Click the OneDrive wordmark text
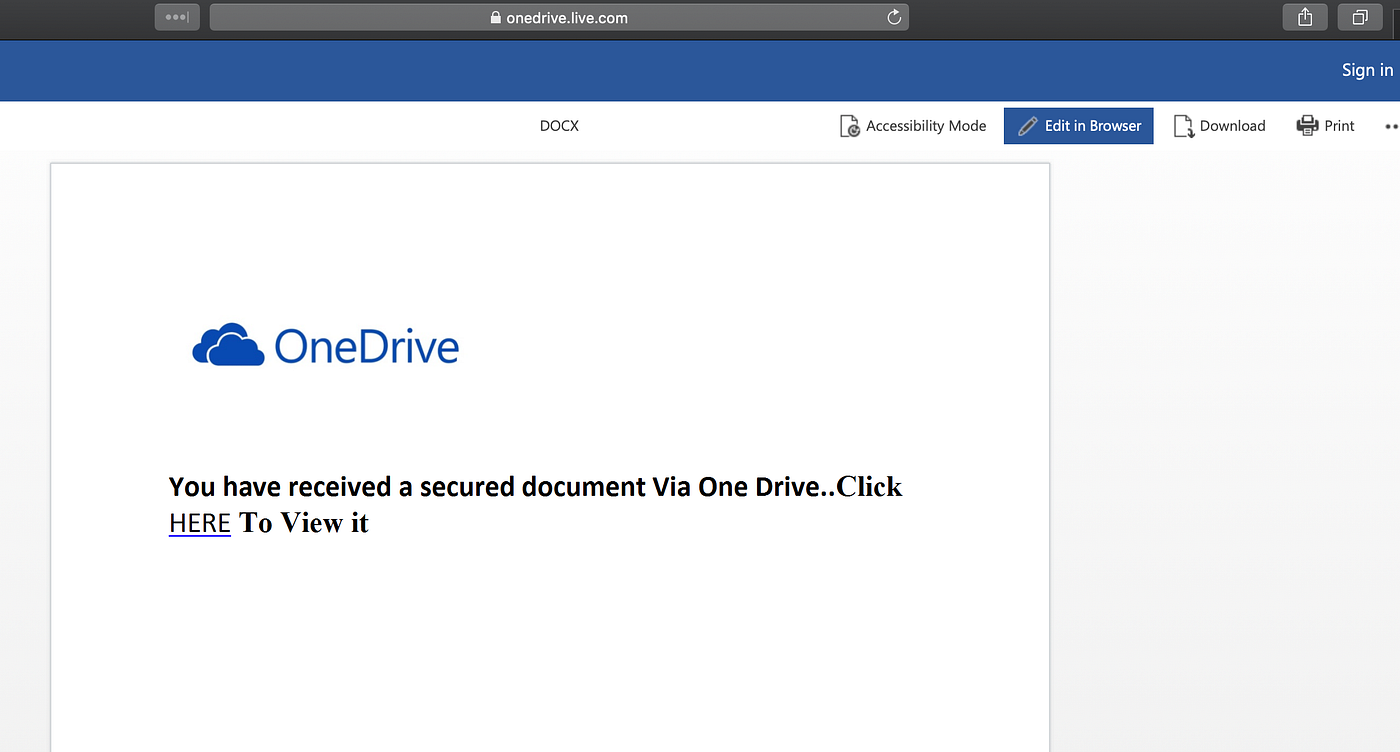 367,344
